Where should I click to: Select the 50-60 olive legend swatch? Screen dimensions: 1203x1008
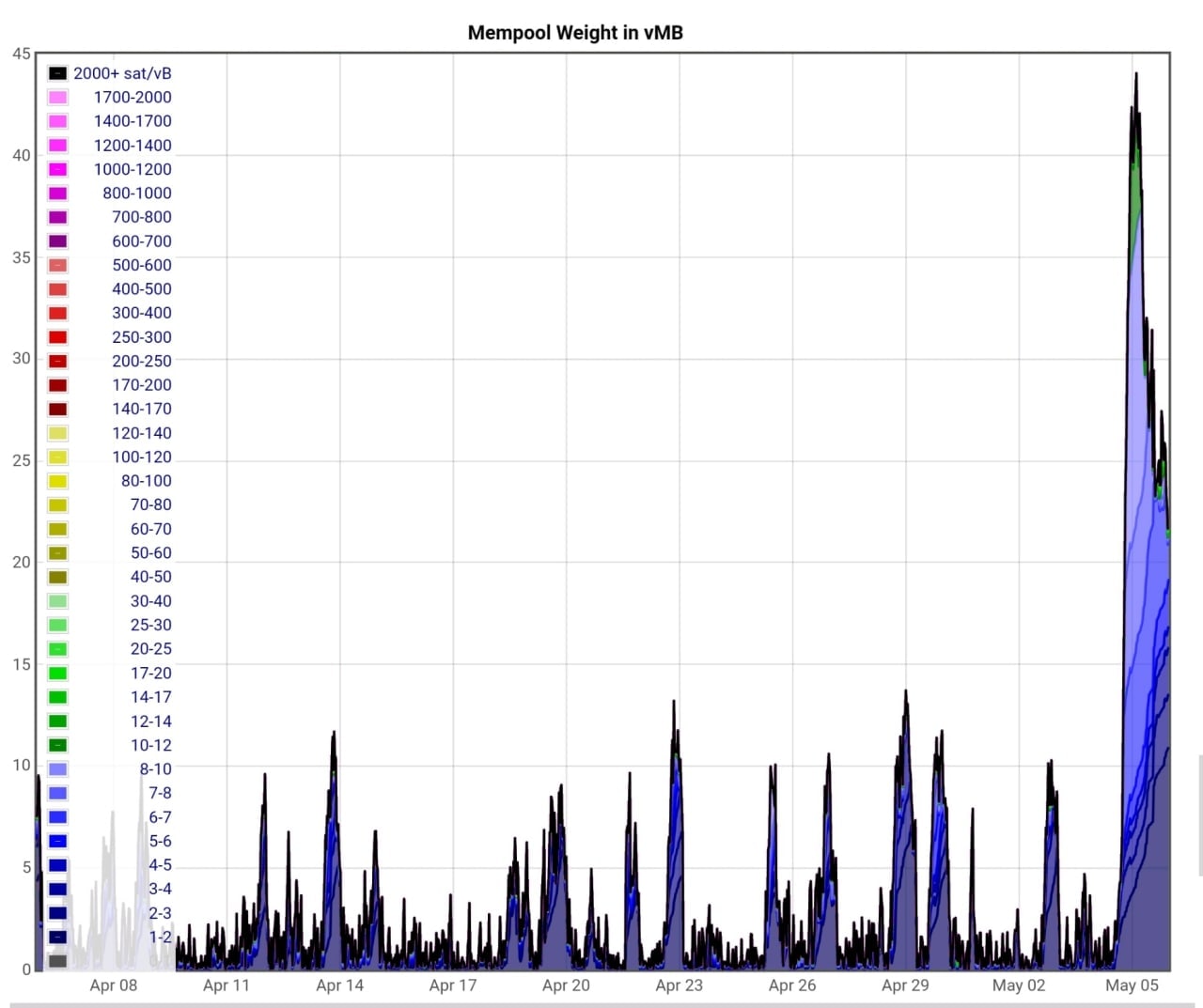(x=57, y=553)
